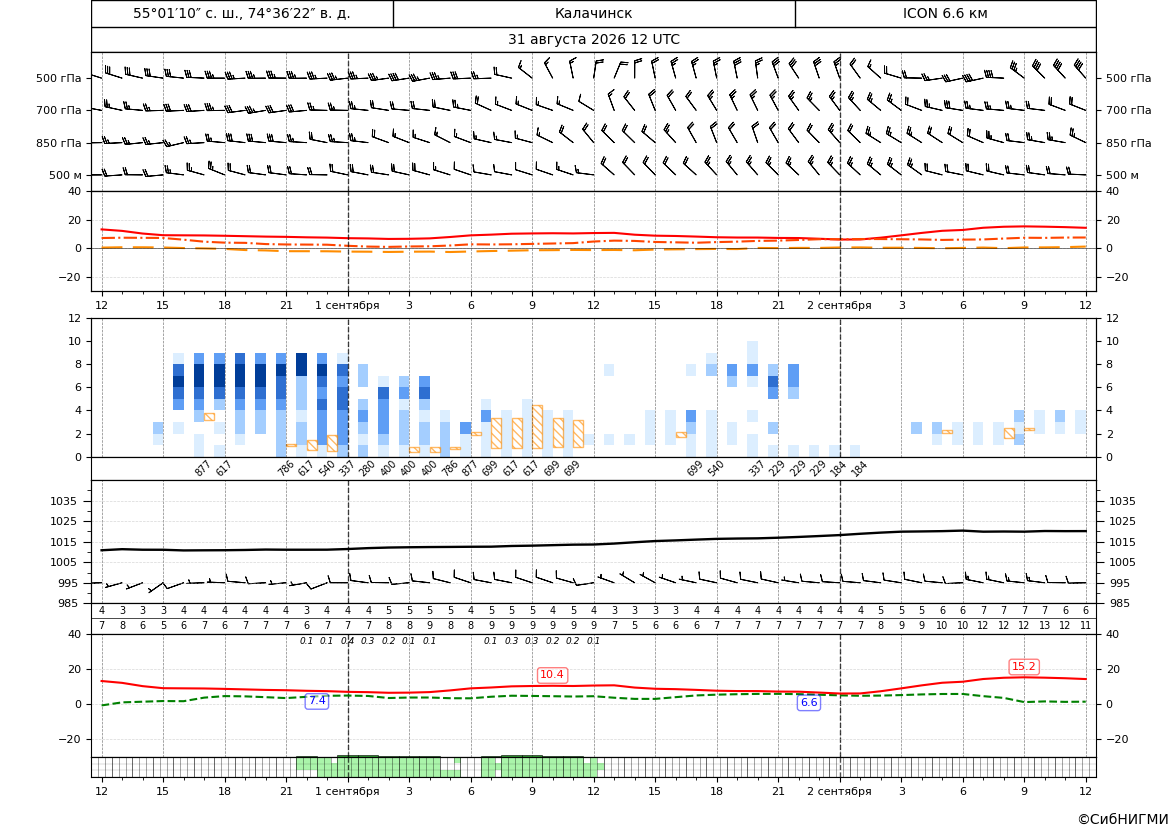Open the ©СибНИГМИ copyright text
The image size is (1169, 827).
point(1123,819)
